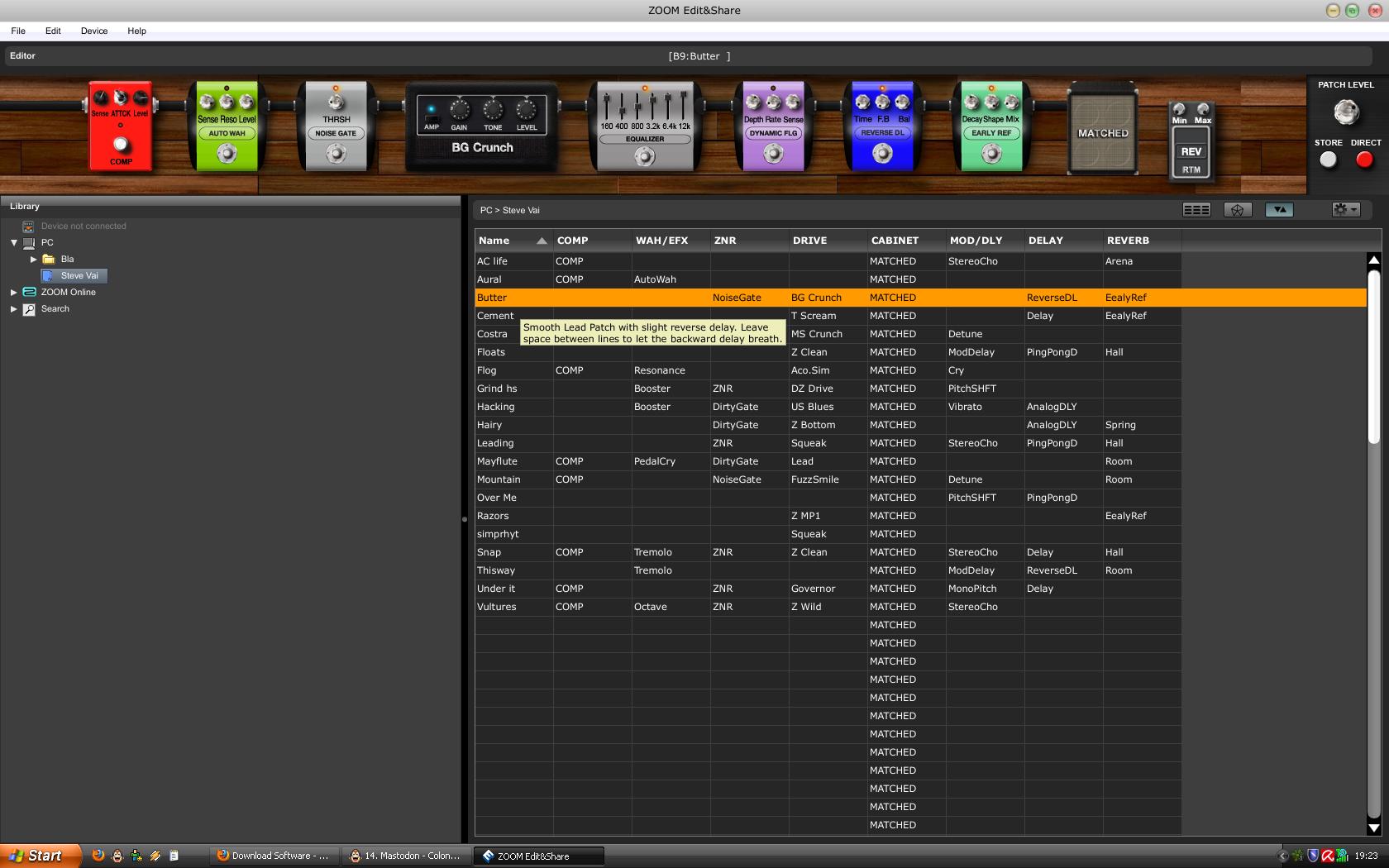Switch to Download Software taskbar window
The width and height of the screenshot is (1389, 868).
coord(274,856)
